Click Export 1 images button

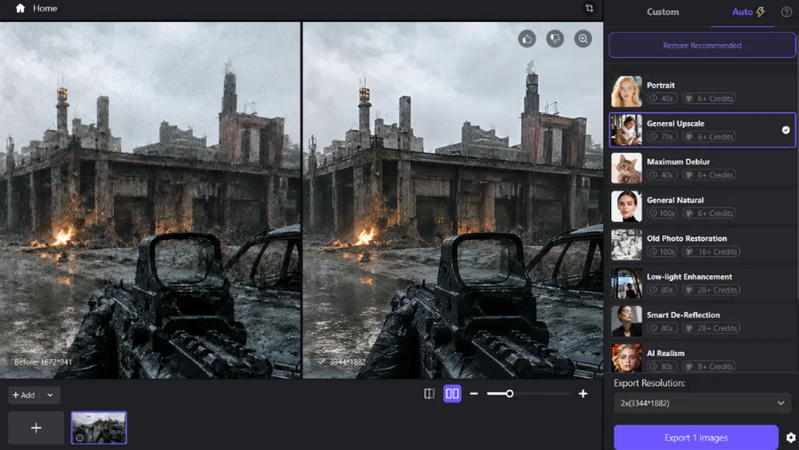point(696,437)
